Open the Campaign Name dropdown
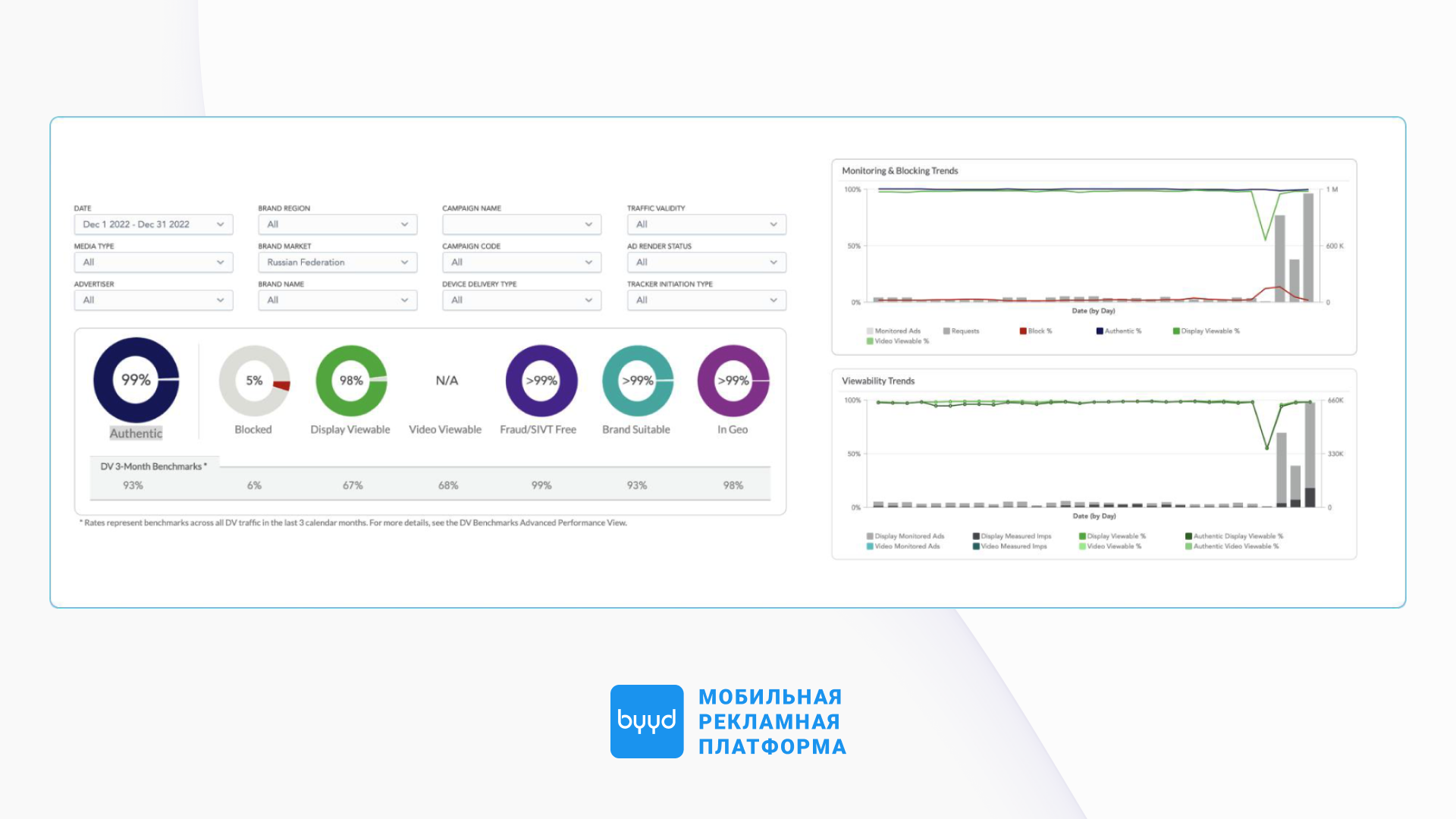 (x=522, y=224)
